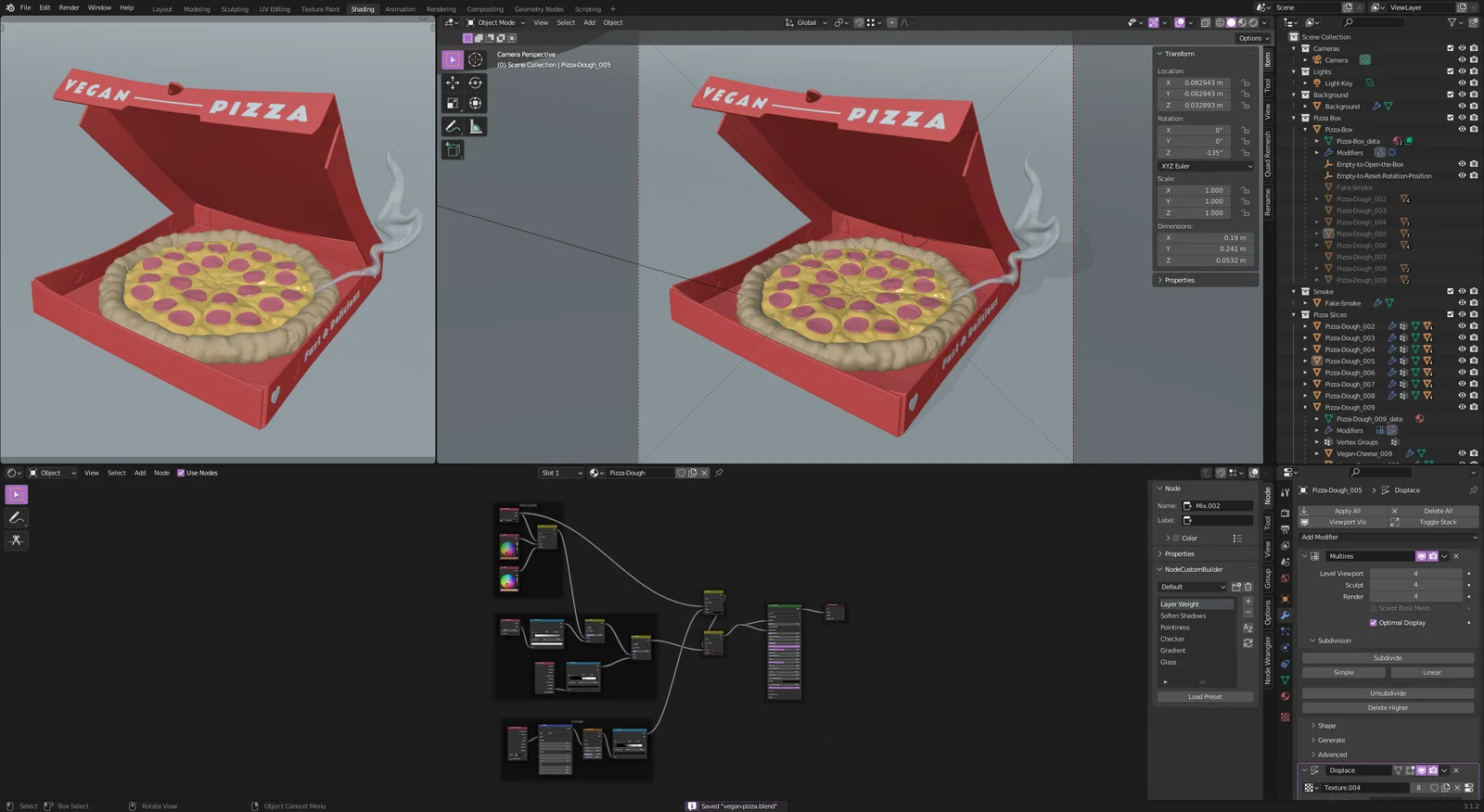The height and width of the screenshot is (812, 1484).
Task: Click the Apply All button
Action: (x=1342, y=511)
